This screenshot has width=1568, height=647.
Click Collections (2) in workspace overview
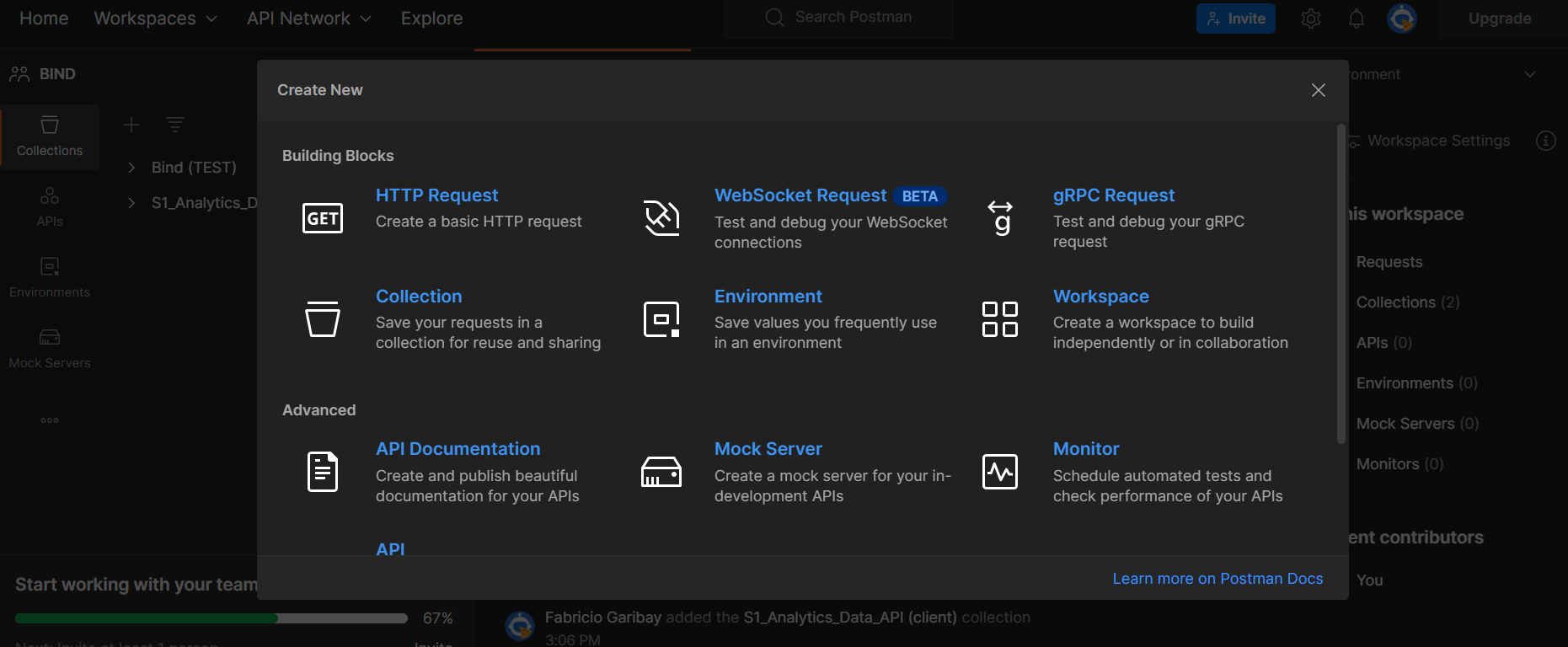tap(1407, 302)
